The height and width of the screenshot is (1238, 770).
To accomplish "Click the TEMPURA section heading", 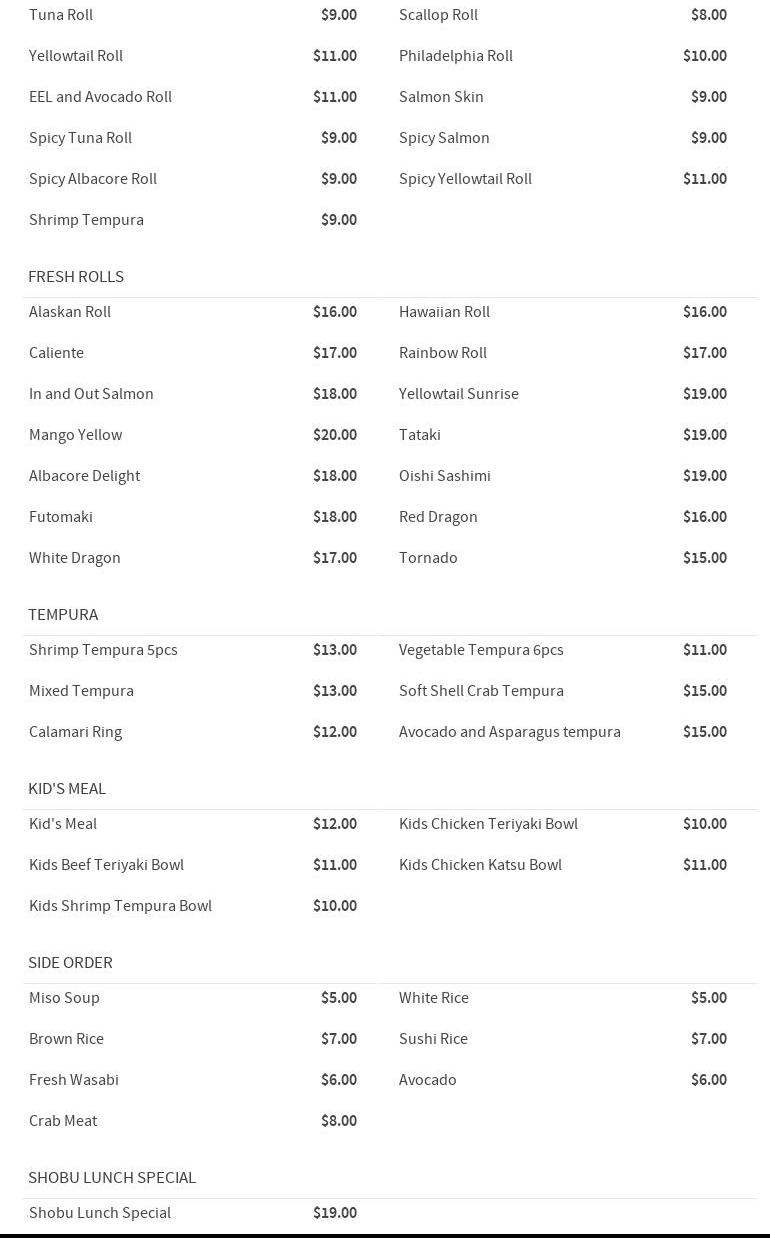I will point(63,615).
